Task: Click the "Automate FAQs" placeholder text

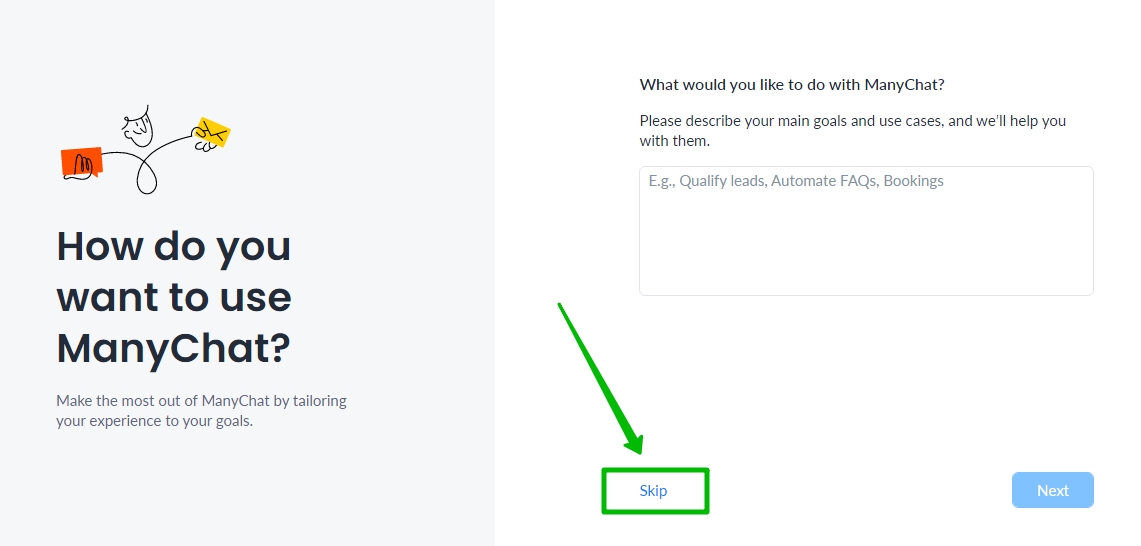Action: (824, 181)
